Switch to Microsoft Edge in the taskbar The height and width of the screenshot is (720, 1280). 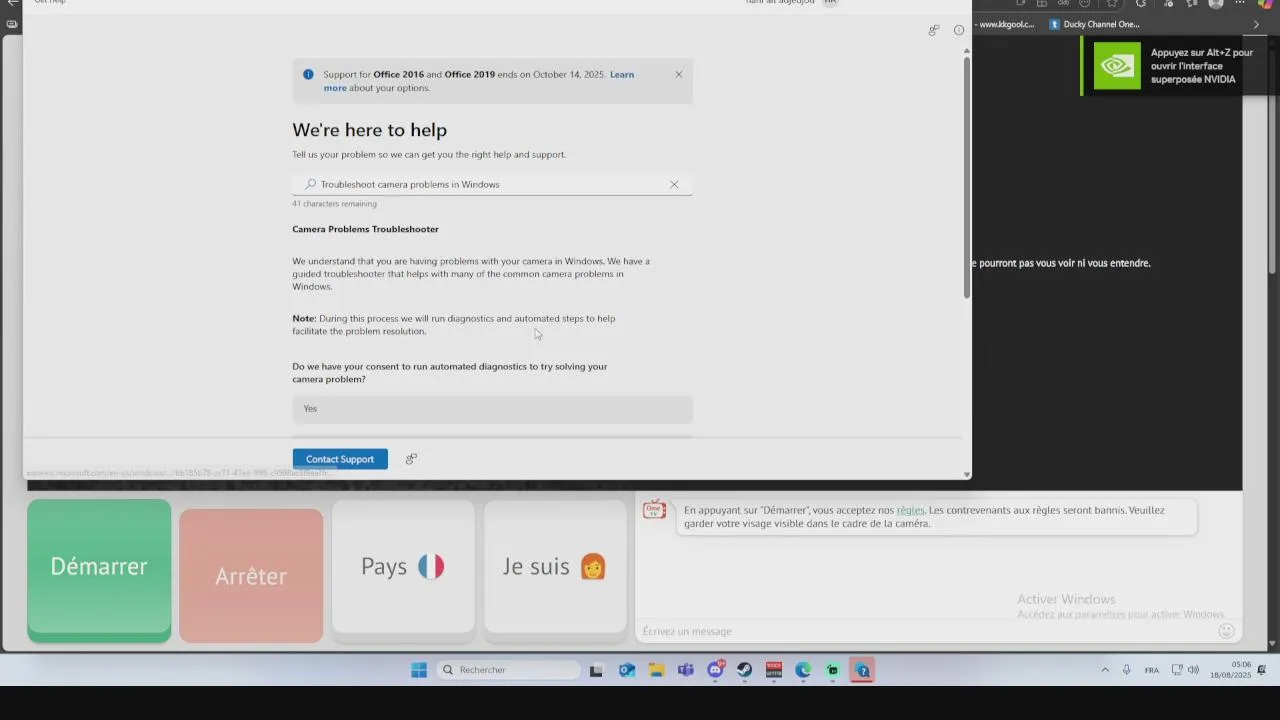click(x=803, y=670)
